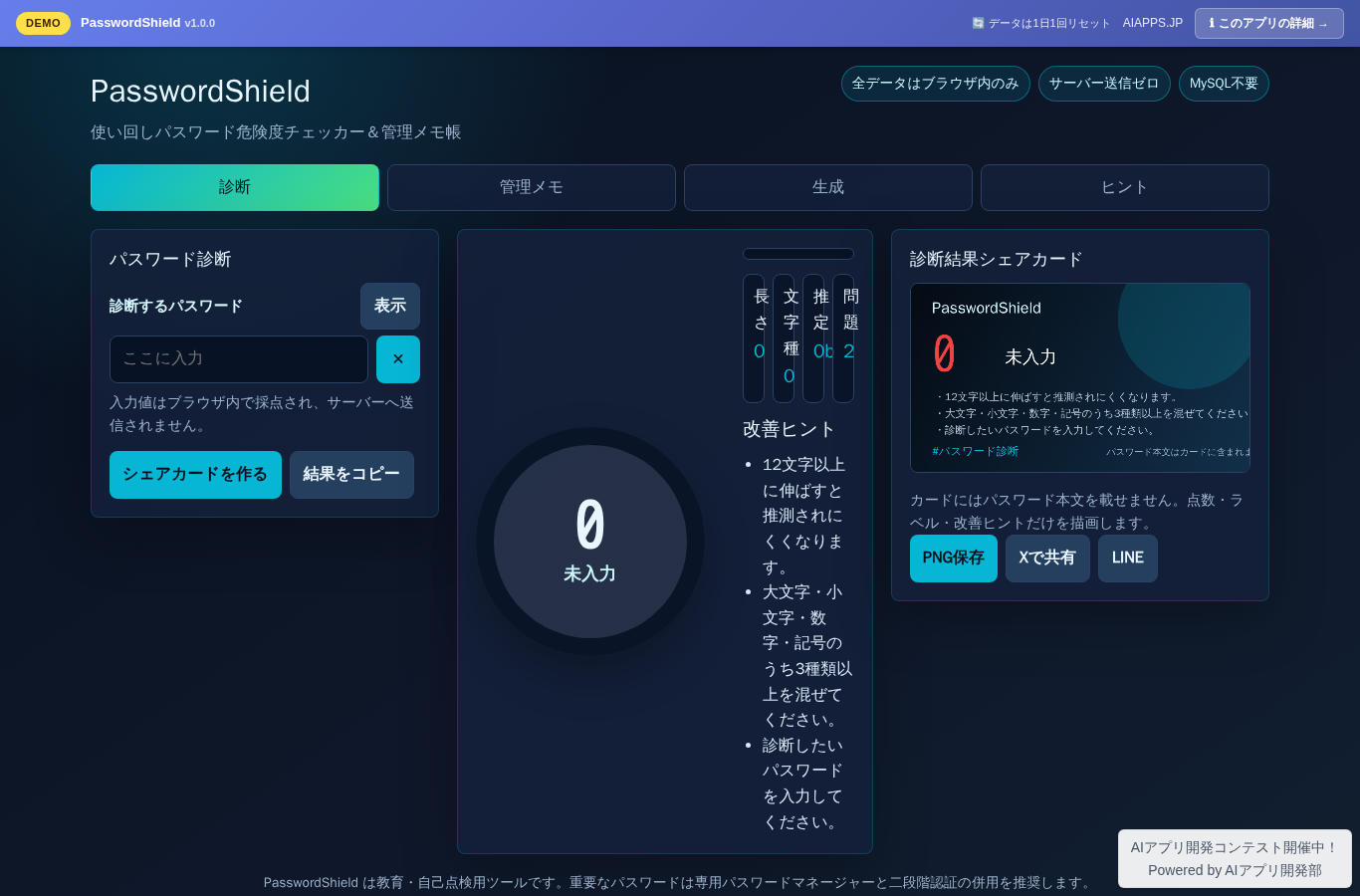Click the パスワード診断 panel heading
This screenshot has width=1360, height=896.
coord(170,259)
